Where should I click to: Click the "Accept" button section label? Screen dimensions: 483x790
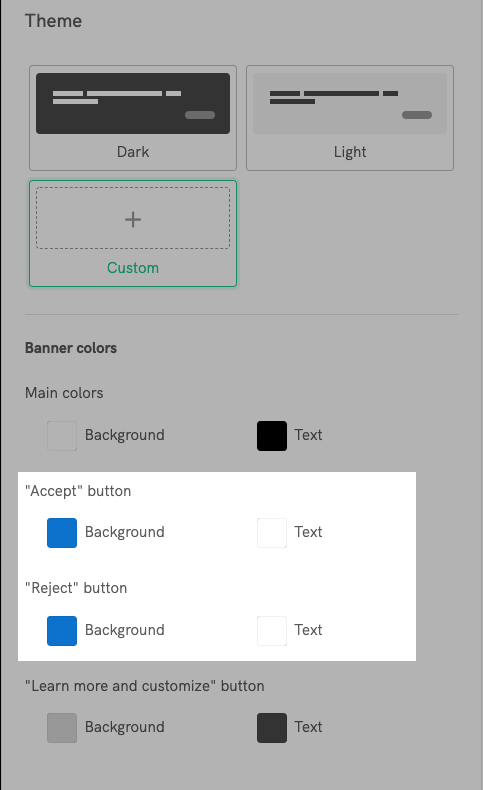point(78,491)
